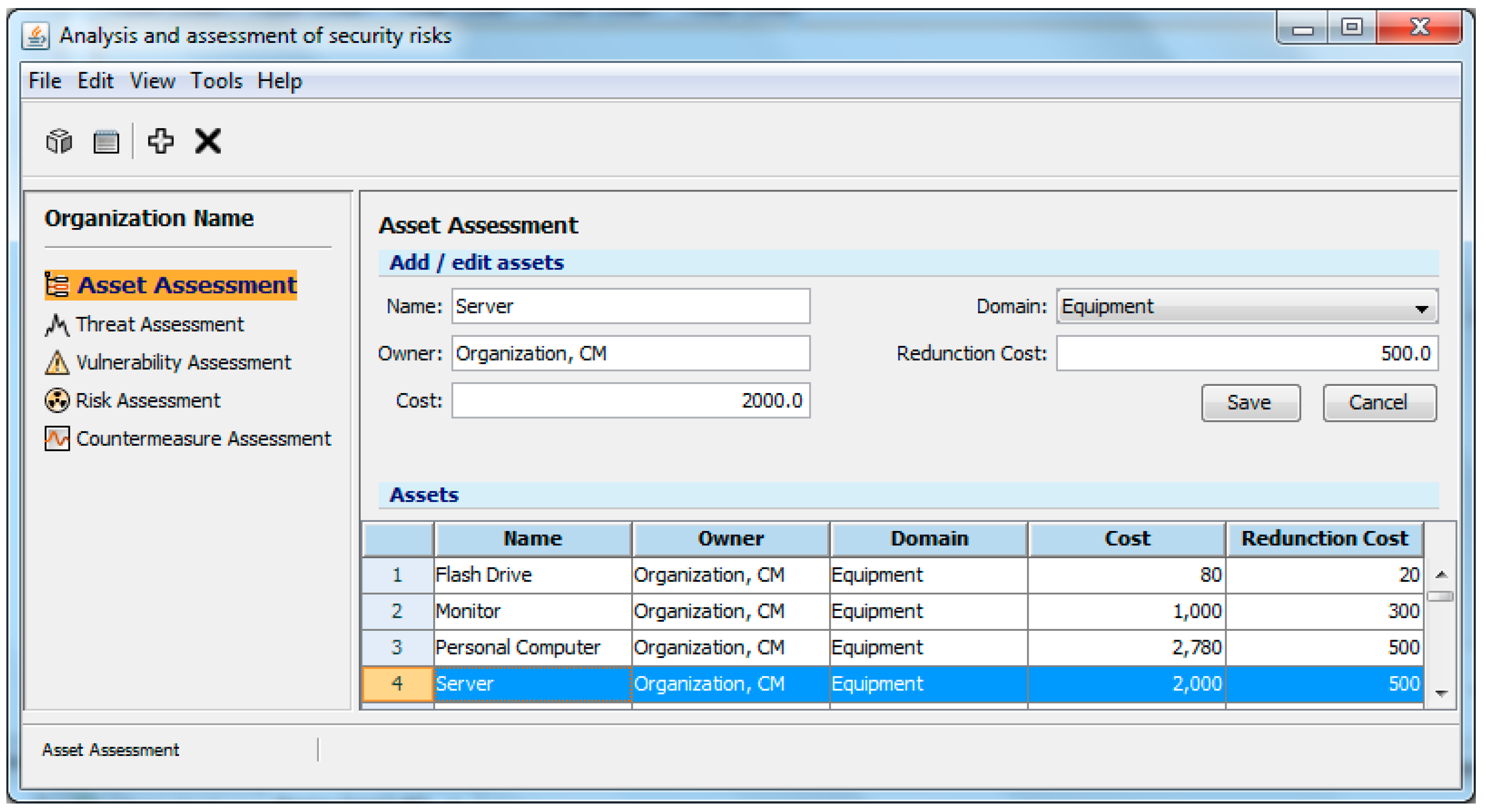This screenshot has height=812, width=1486.
Task: Go to Risk Assessment section
Action: click(x=147, y=401)
